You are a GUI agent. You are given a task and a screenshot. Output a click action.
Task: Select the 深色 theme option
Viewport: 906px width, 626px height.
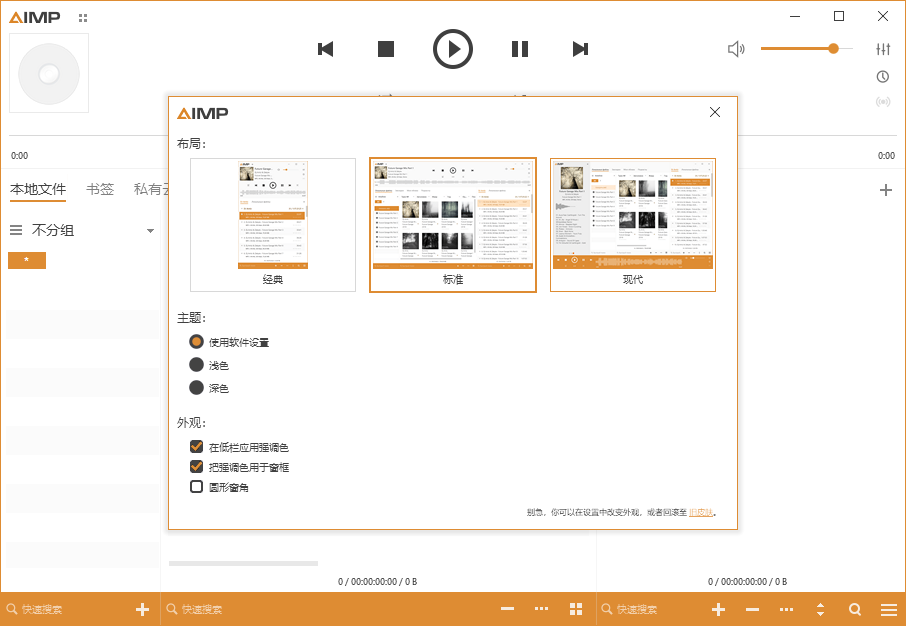point(197,388)
